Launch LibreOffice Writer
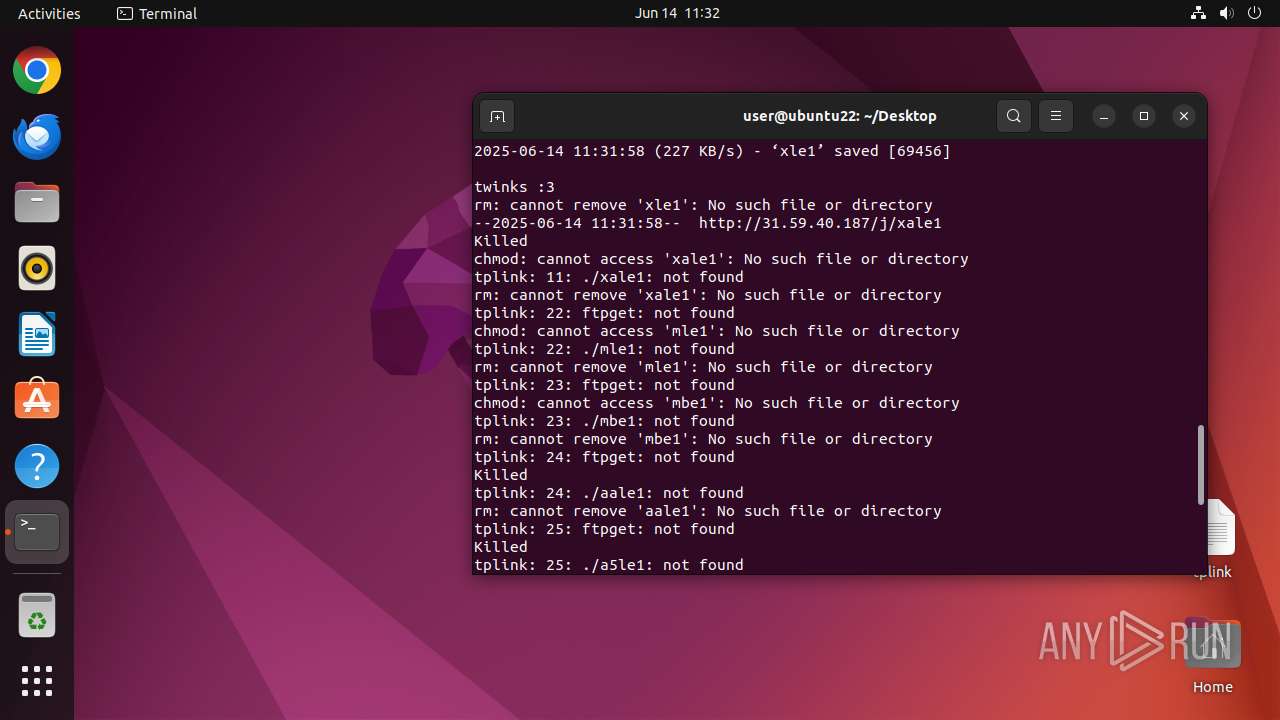Viewport: 1280px width, 720px height. click(37, 335)
